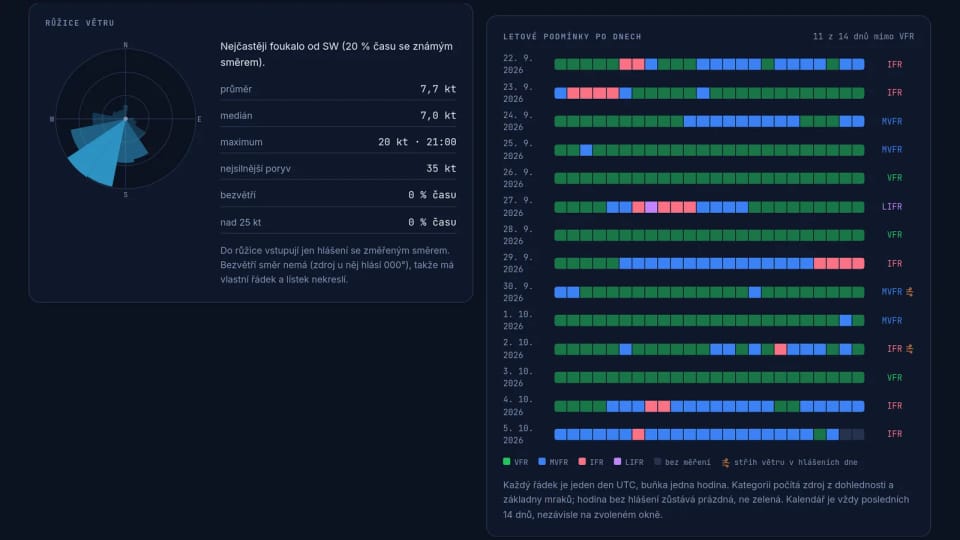Click the purple LIFR hour cell on 27. 9. 2026
The height and width of the screenshot is (540, 960).
(651, 207)
